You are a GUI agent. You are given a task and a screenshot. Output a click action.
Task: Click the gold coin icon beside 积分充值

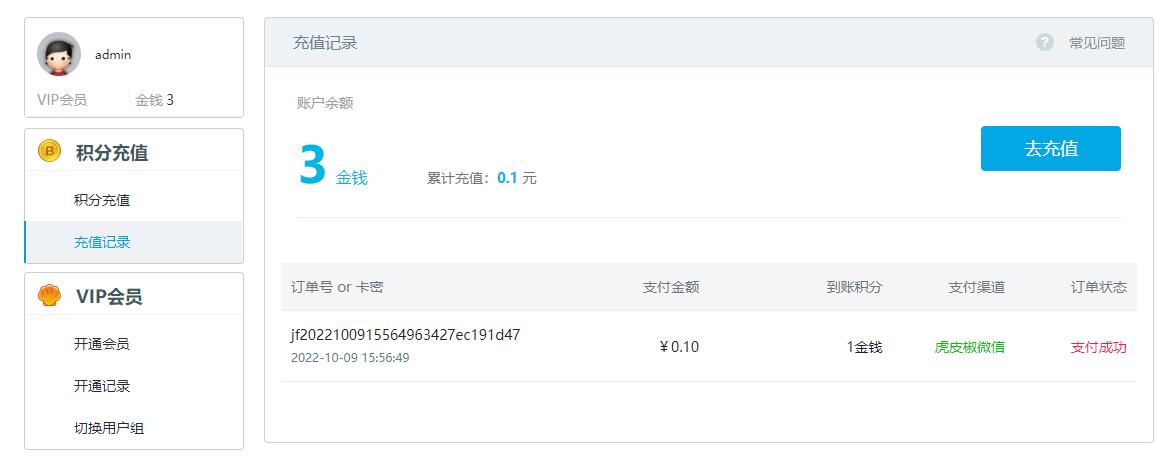tap(49, 152)
